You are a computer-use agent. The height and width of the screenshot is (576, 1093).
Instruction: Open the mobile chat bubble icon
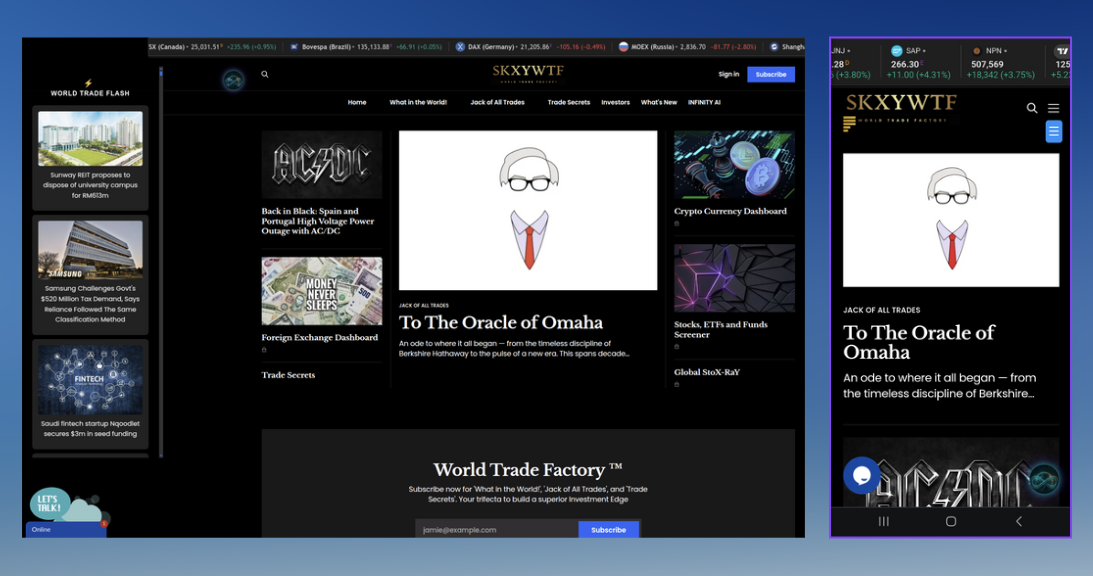(861, 475)
